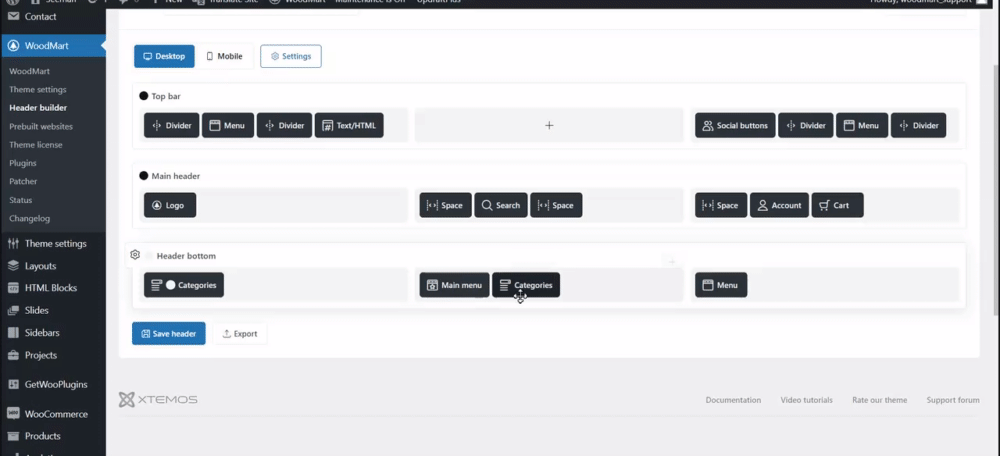Image resolution: width=1000 pixels, height=456 pixels.
Task: Open the indented Theme settings submenu link
Action: pyautogui.click(x=38, y=90)
